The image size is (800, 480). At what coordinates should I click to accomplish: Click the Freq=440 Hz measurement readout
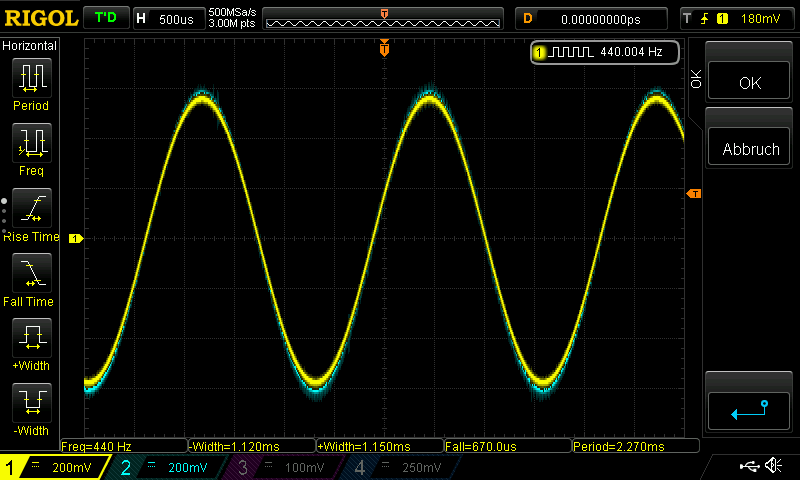tap(124, 446)
